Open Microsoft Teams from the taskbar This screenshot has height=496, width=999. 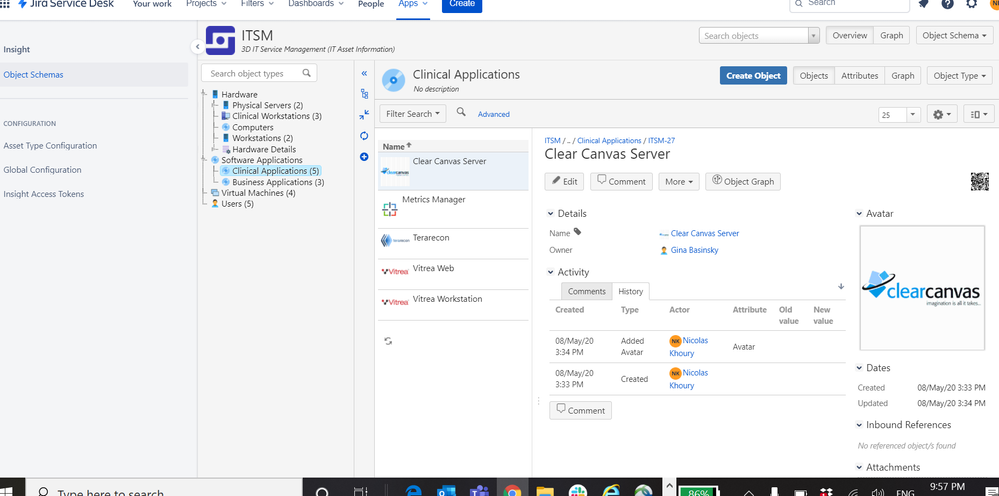(478, 492)
